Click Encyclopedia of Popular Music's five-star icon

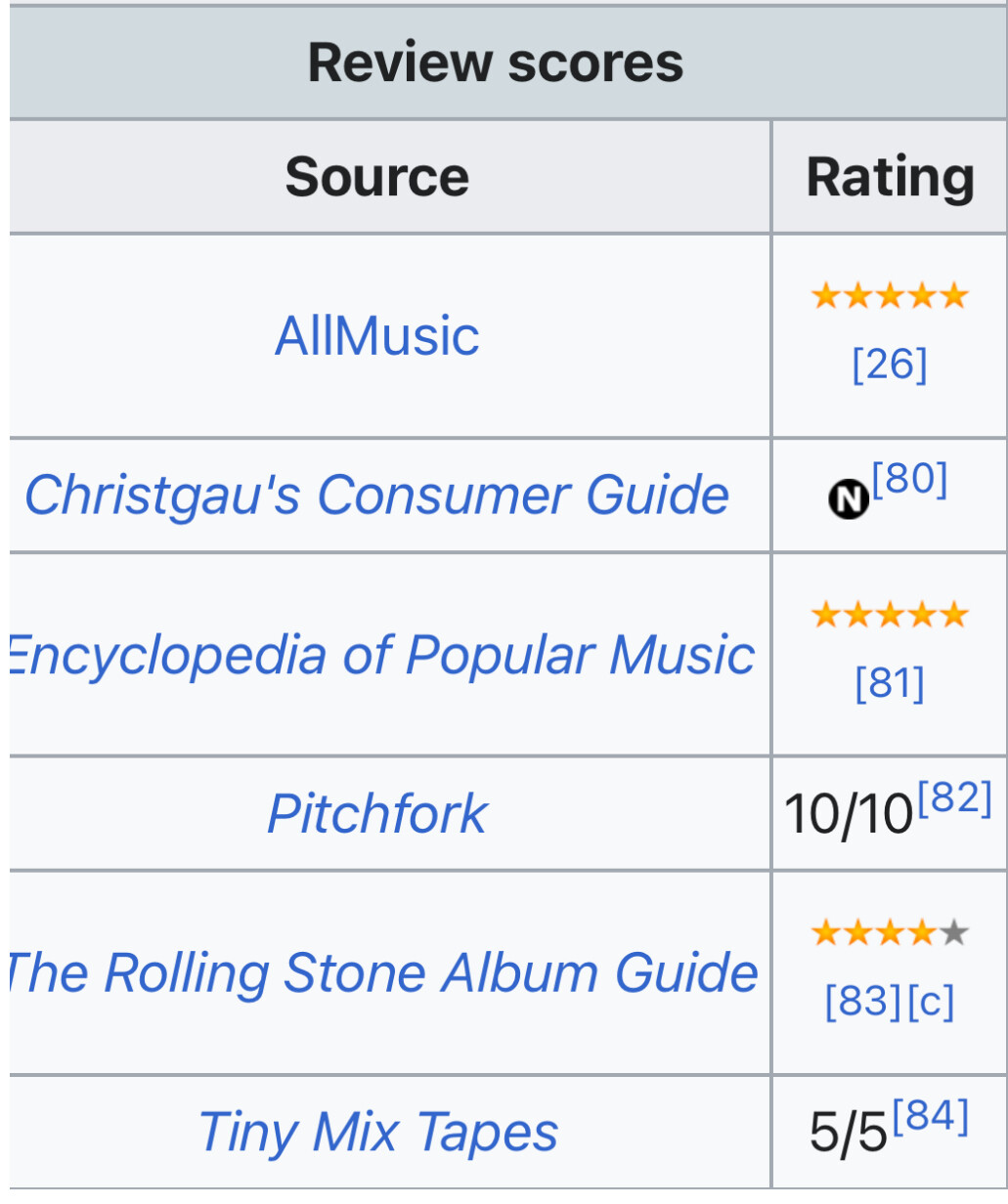point(889,615)
